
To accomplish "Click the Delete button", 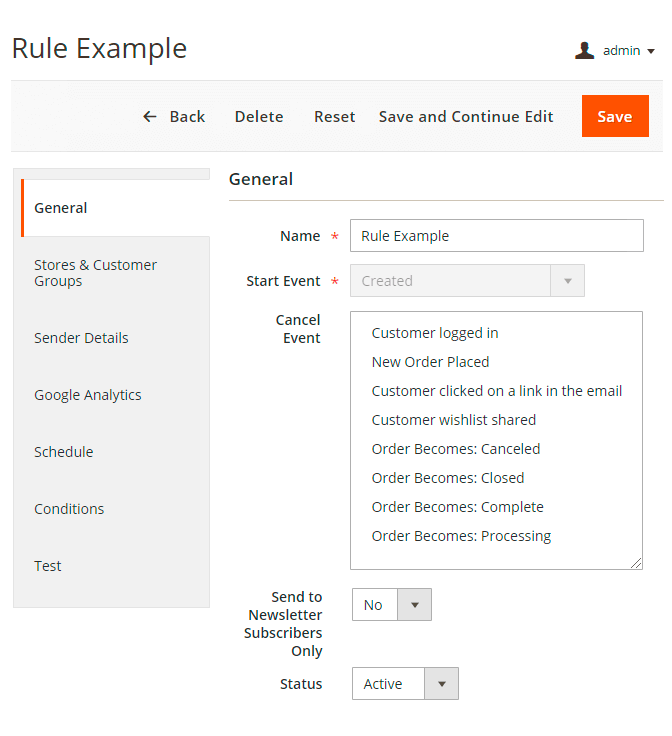I will [x=259, y=117].
